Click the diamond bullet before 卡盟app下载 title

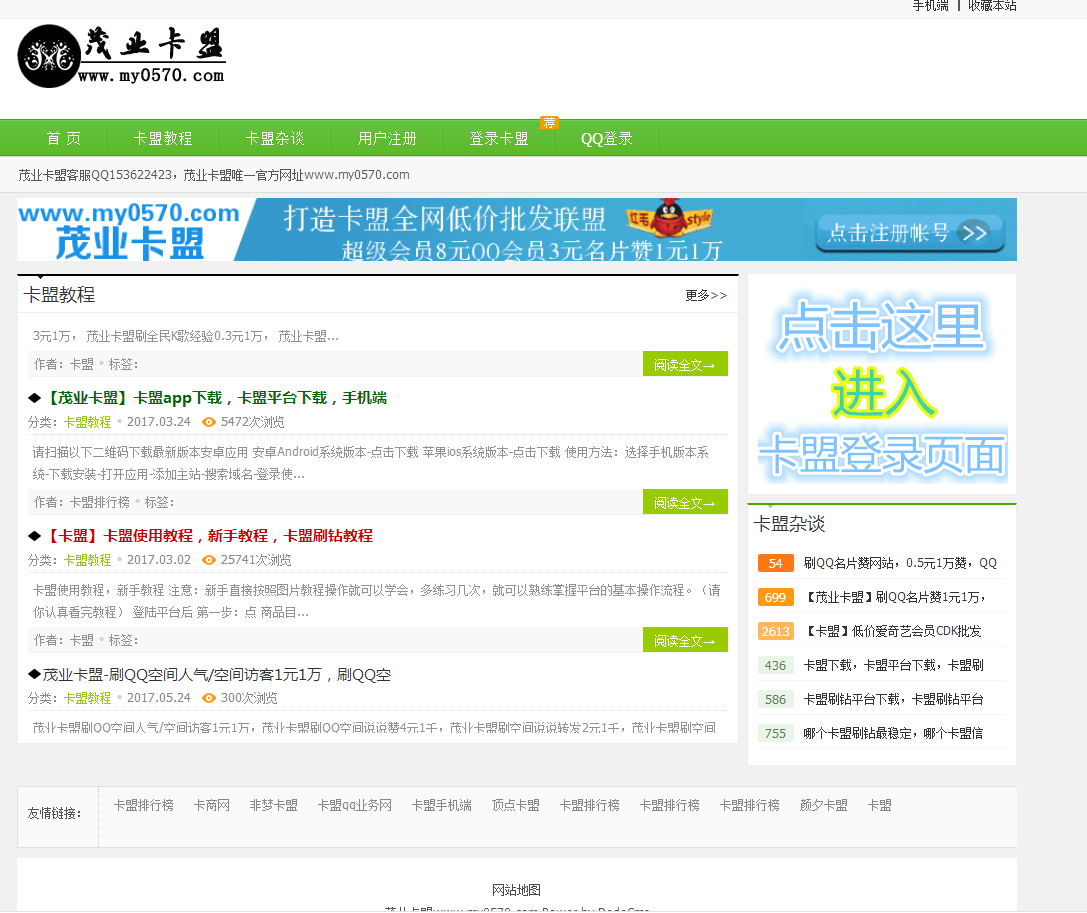coord(34,397)
